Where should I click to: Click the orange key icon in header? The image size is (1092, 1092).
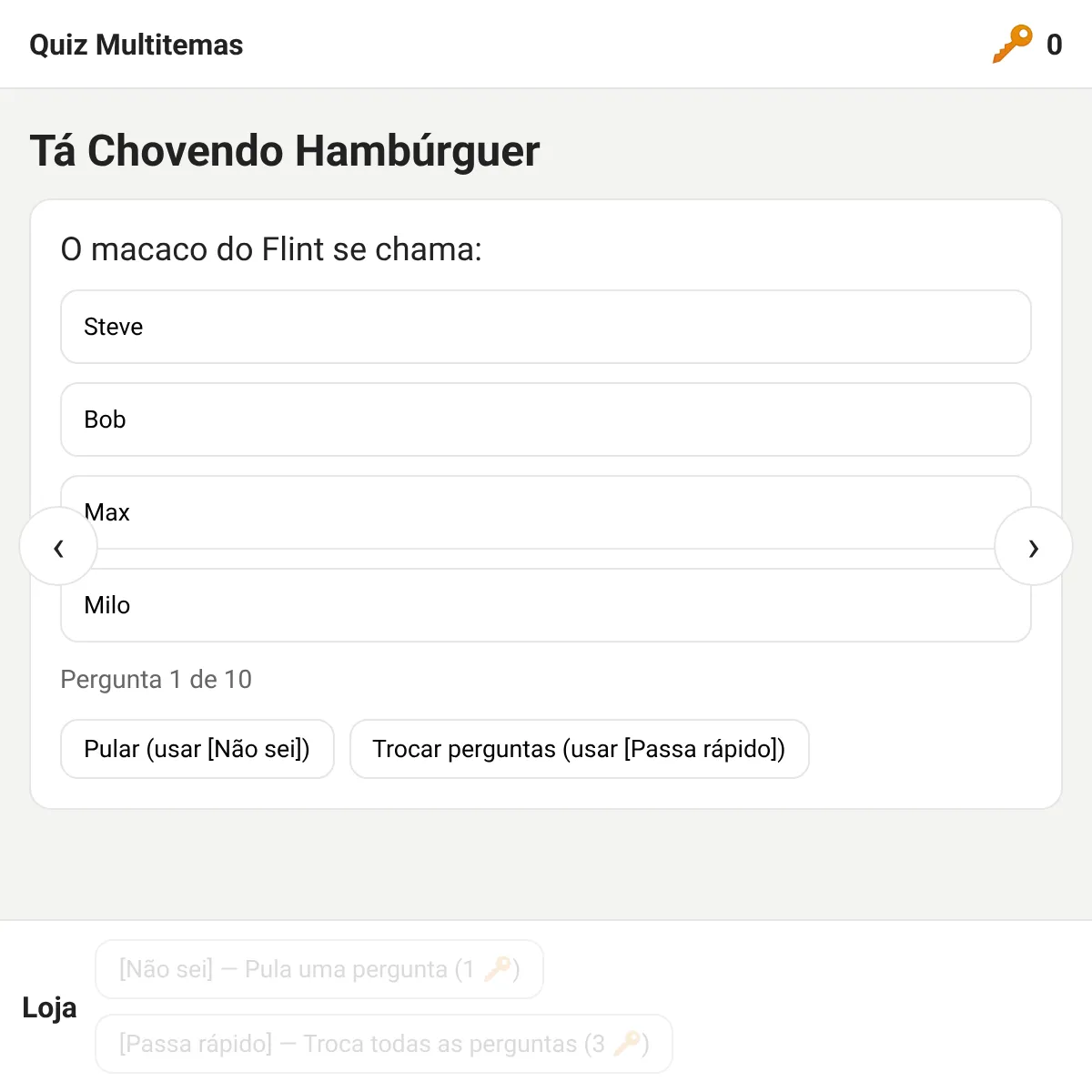tap(1012, 44)
